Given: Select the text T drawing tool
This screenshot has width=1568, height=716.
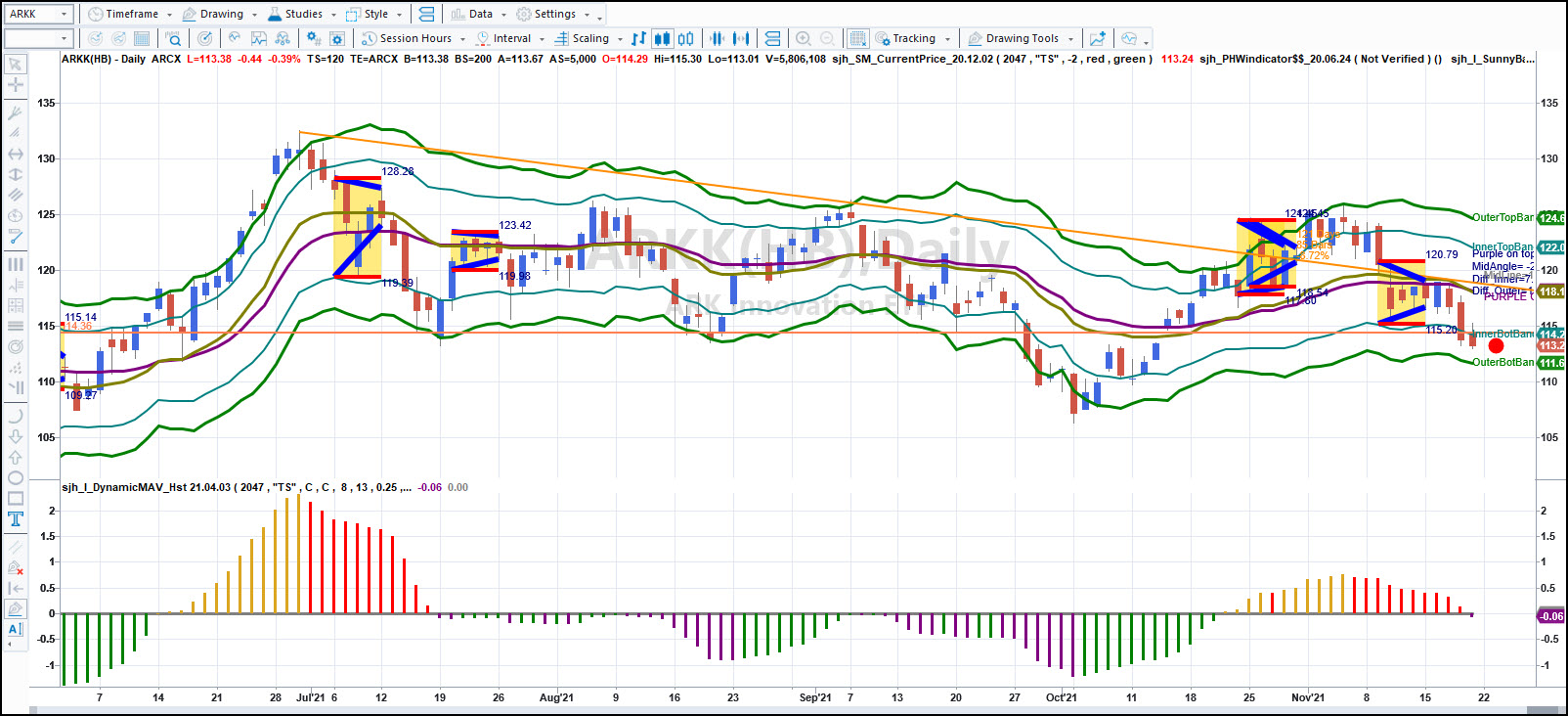Looking at the screenshot, I should click(x=16, y=519).
